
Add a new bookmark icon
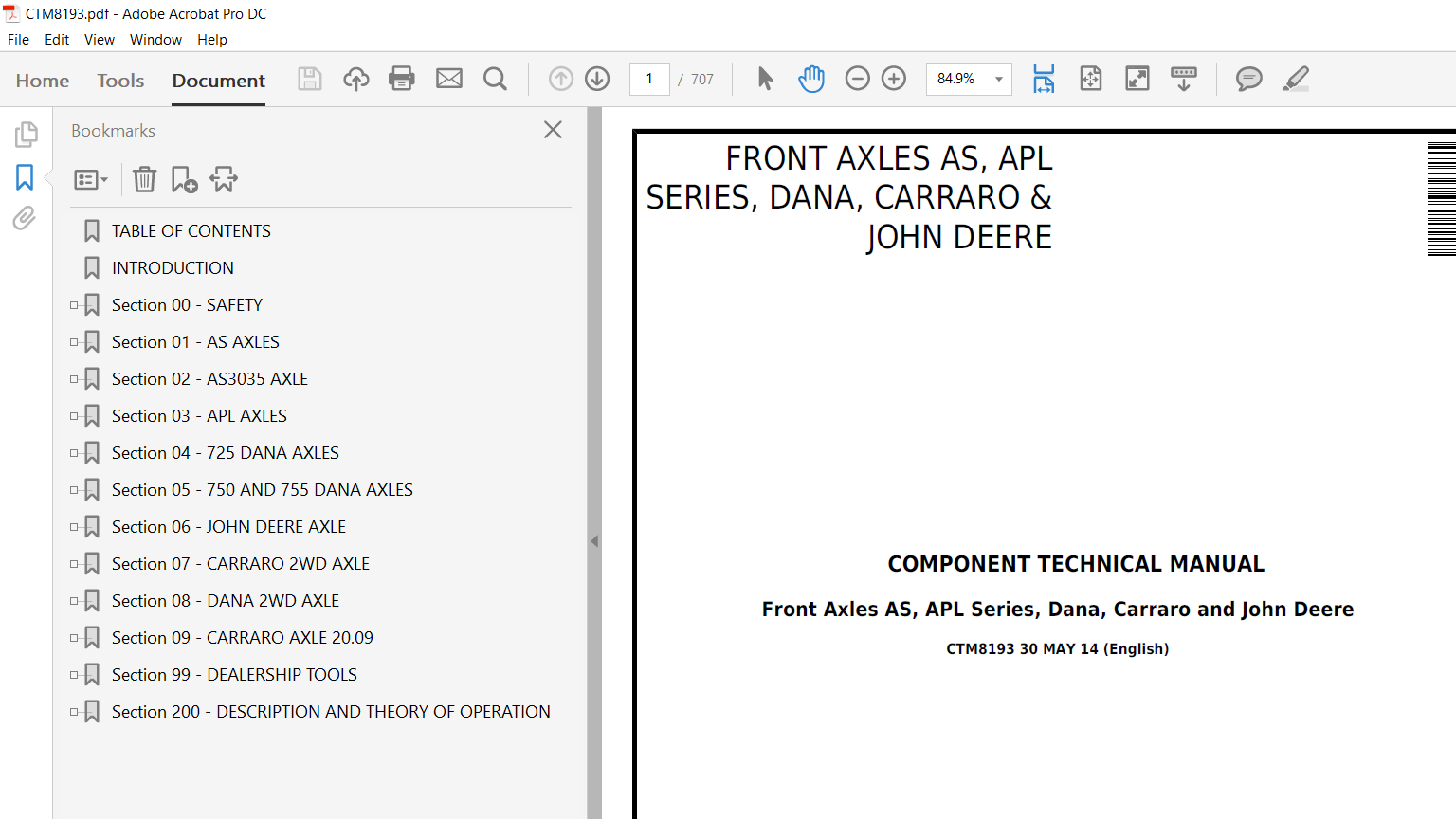tap(184, 179)
